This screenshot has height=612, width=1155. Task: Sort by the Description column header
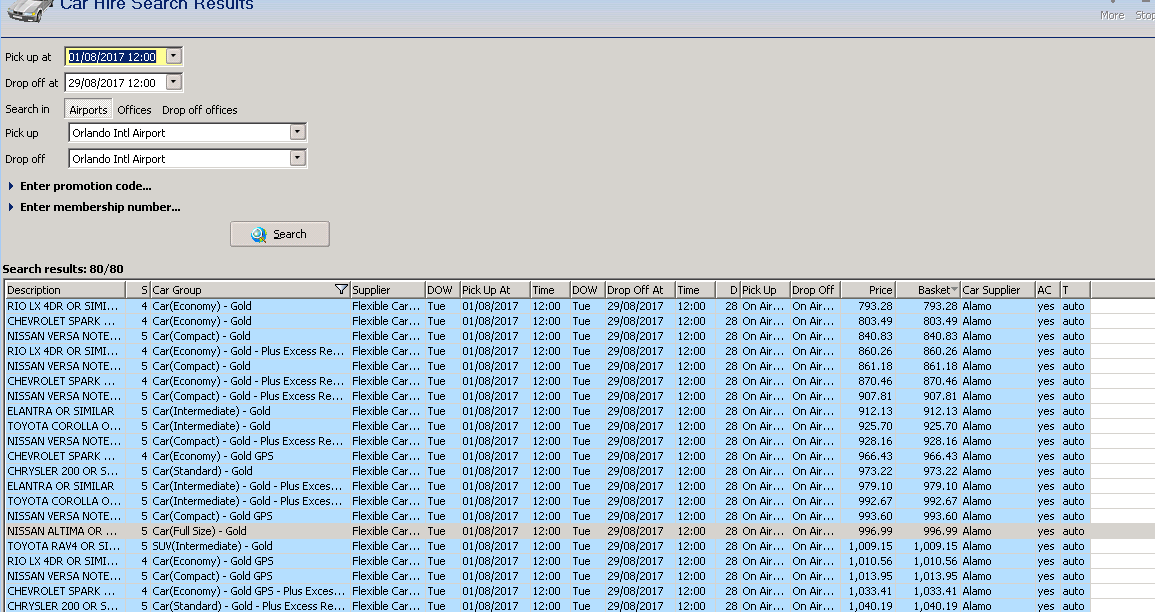tap(65, 289)
